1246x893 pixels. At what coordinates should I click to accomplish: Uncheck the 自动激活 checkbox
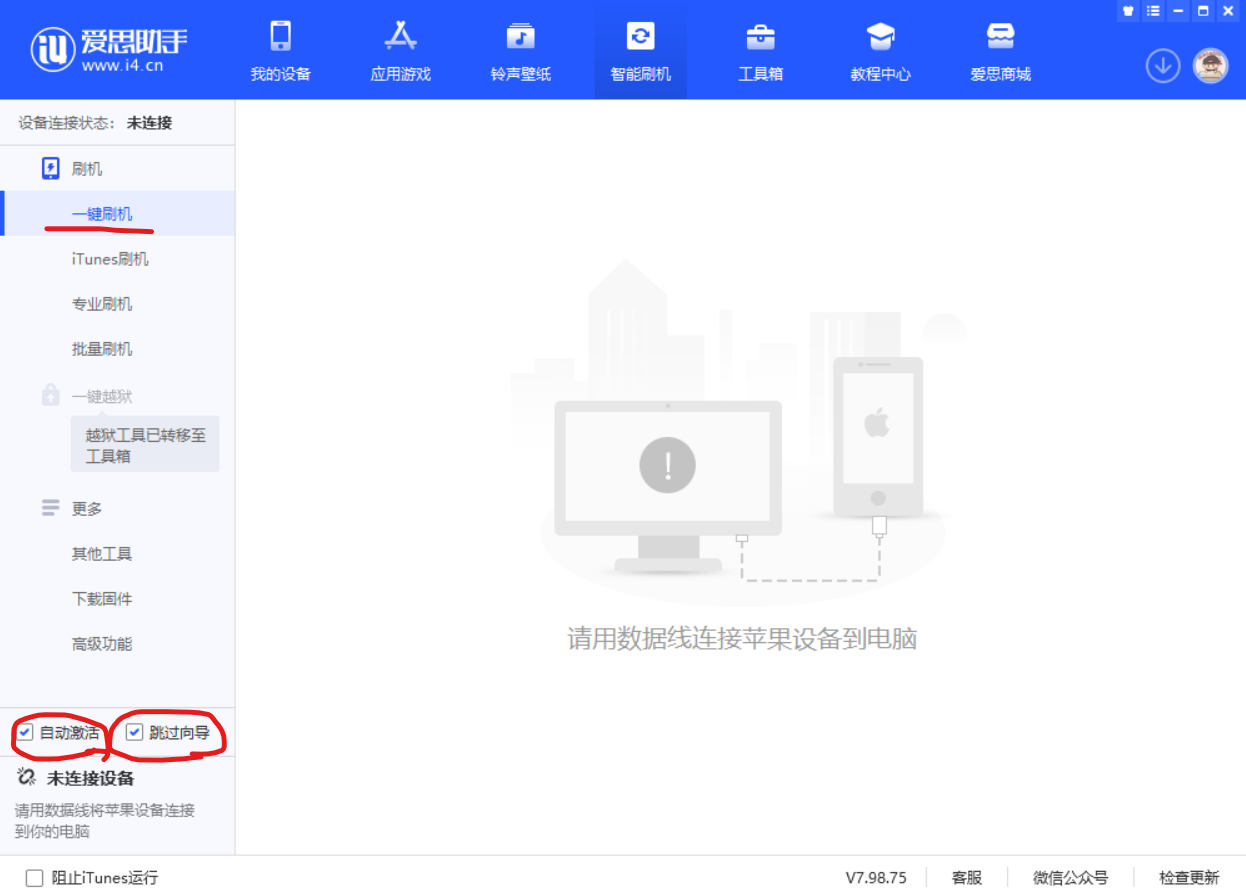pos(26,732)
